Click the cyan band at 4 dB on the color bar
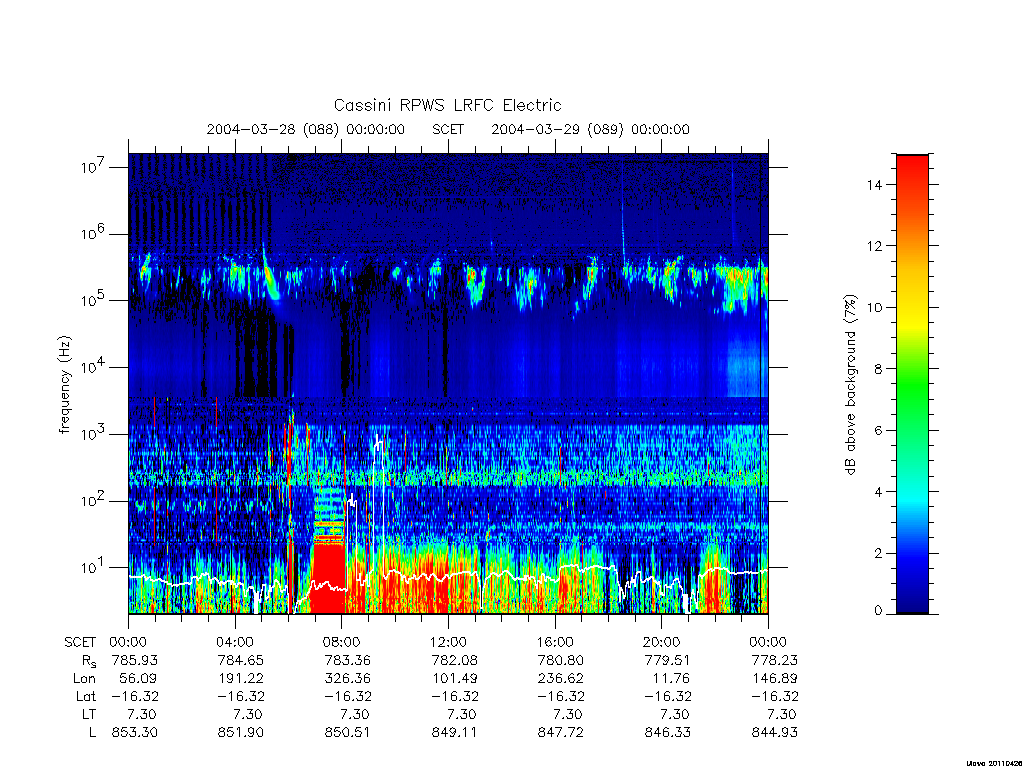Image resolution: width=1024 pixels, height=768 pixels. click(x=912, y=492)
